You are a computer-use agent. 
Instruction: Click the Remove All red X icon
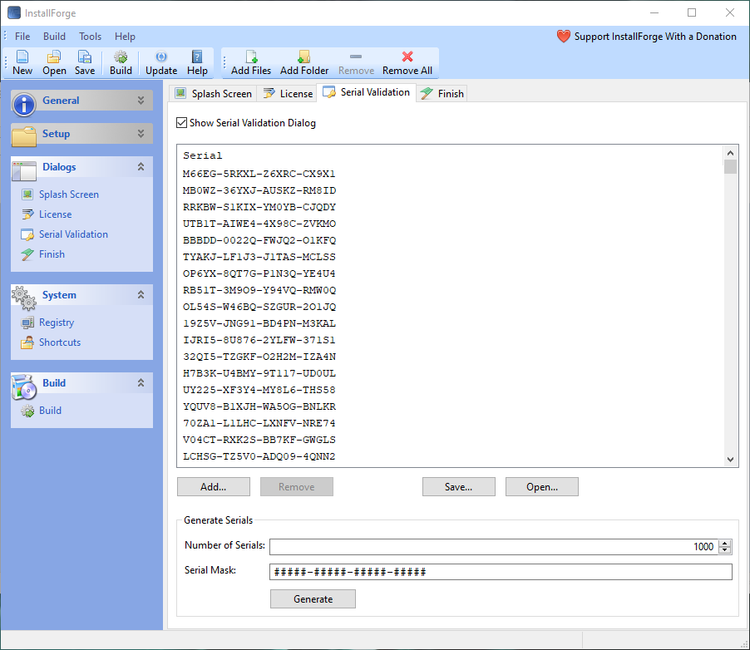(407, 56)
